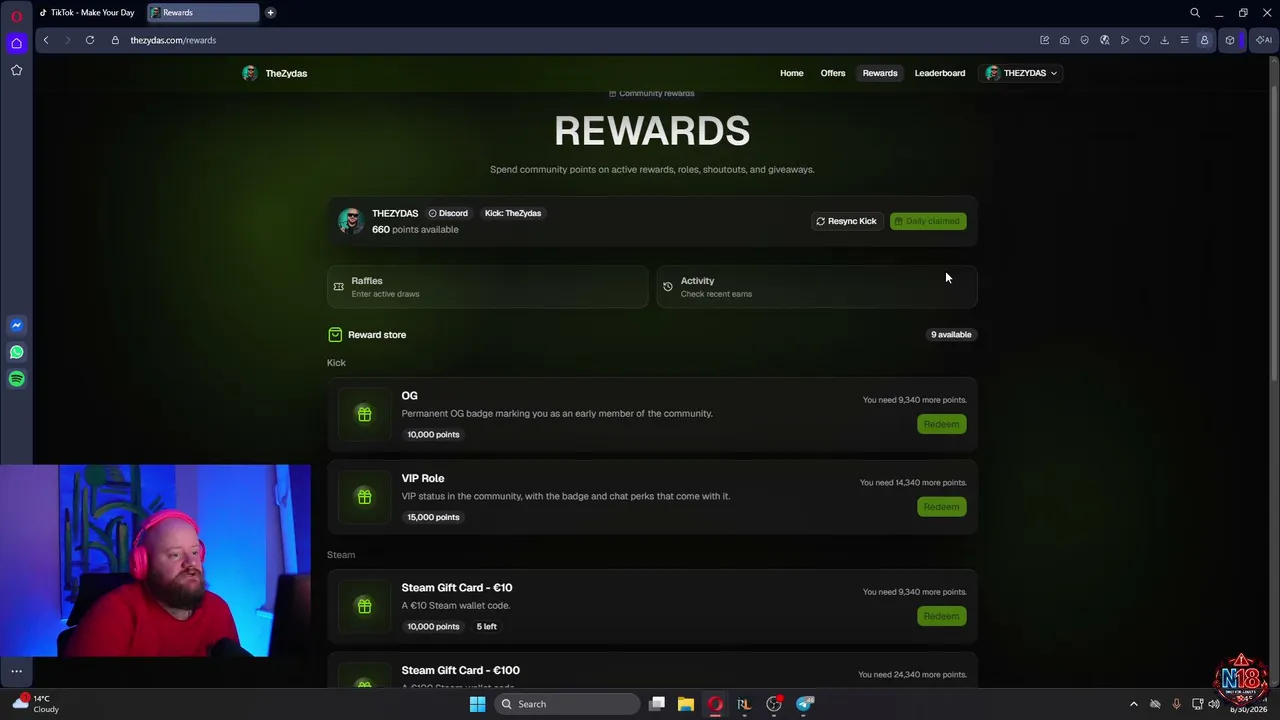Open the send flow arrow icon

(1125, 40)
